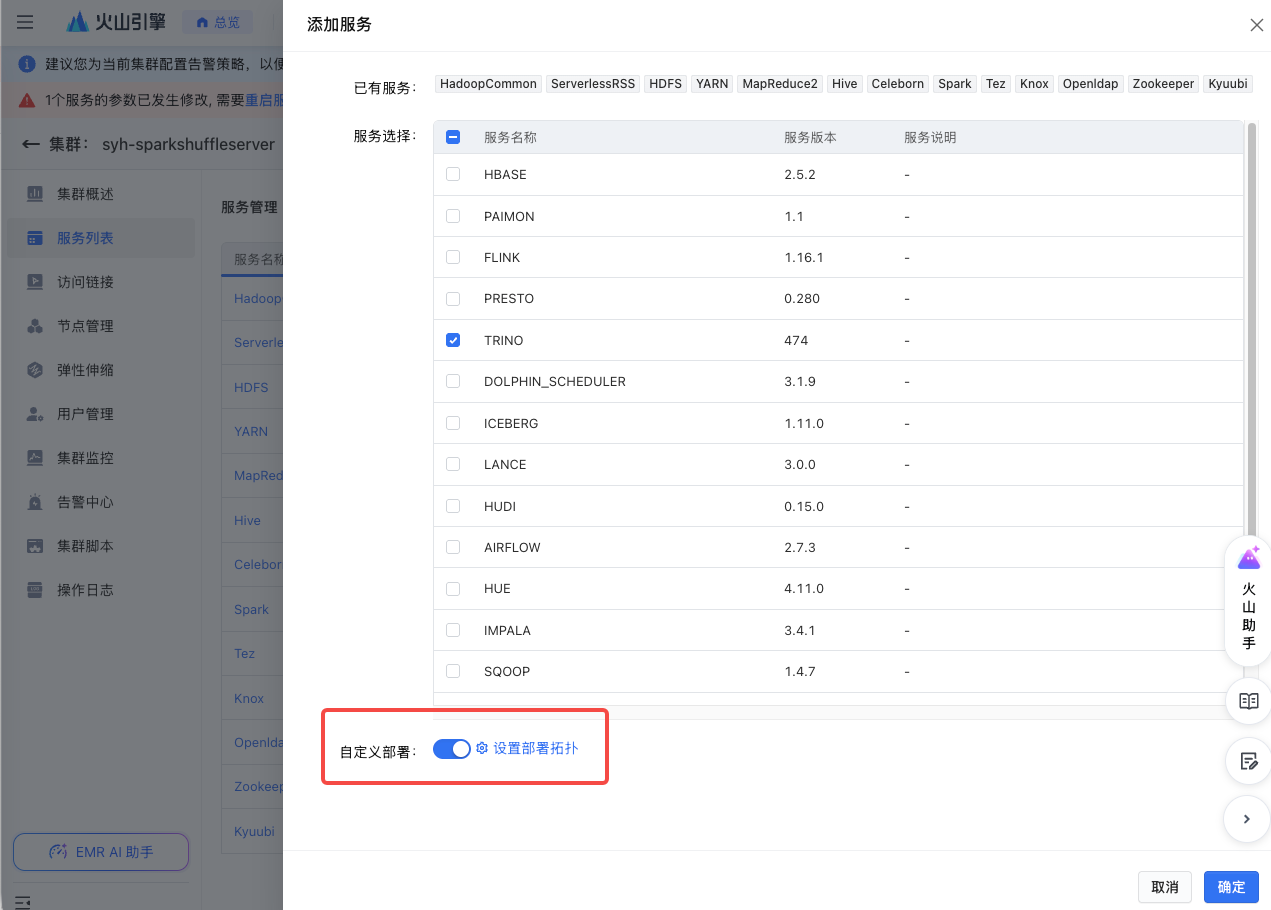Check the AIRFLOW service checkbox
1271x910 pixels.
[x=453, y=547]
